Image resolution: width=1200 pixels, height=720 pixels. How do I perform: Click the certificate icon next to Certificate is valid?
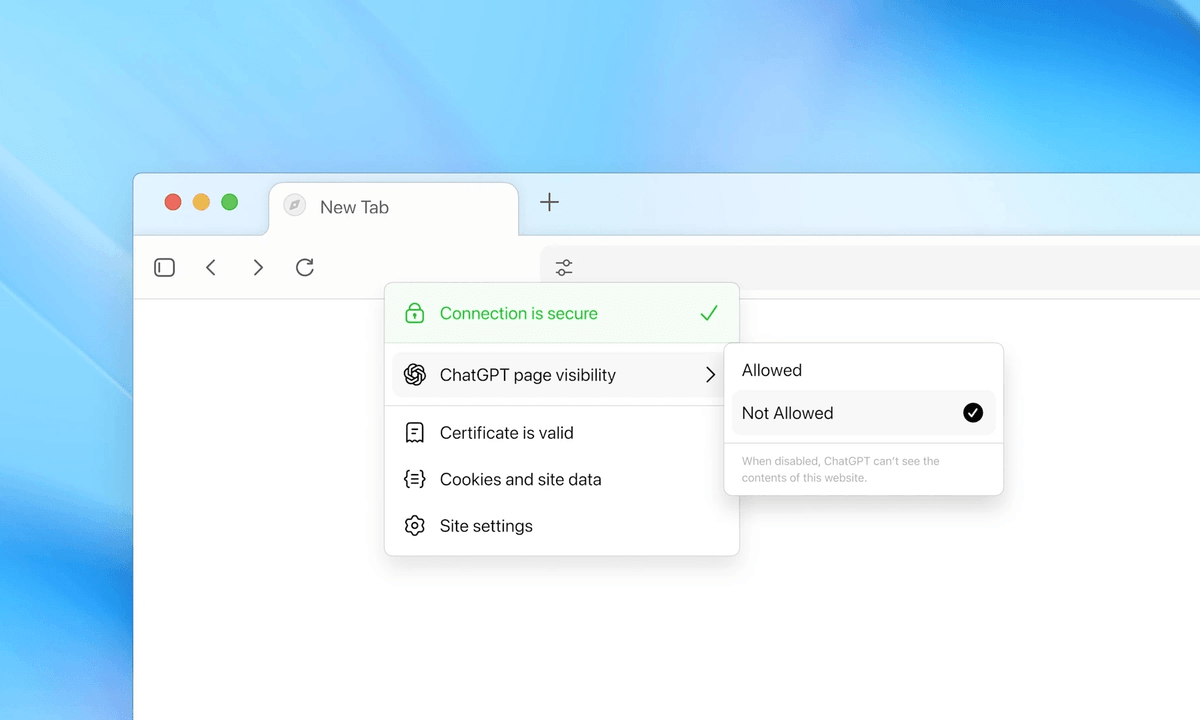point(414,432)
